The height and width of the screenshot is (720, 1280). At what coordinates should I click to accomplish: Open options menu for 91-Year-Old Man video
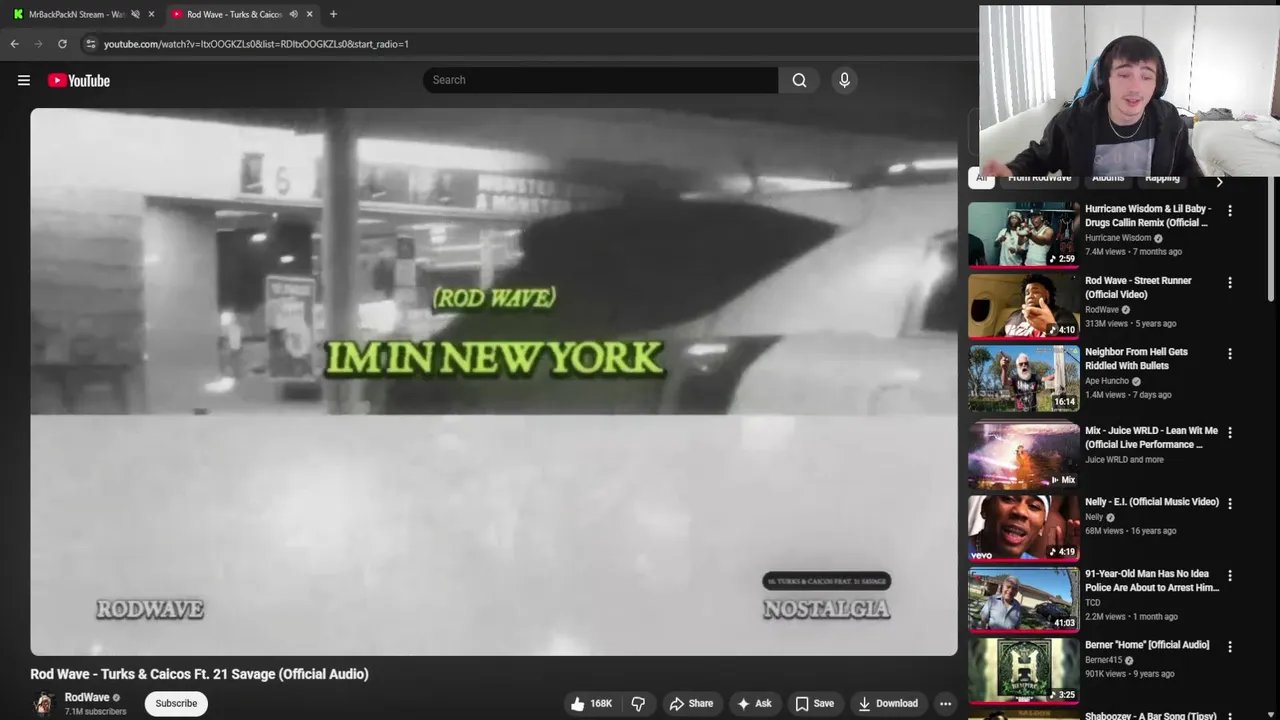(x=1230, y=576)
